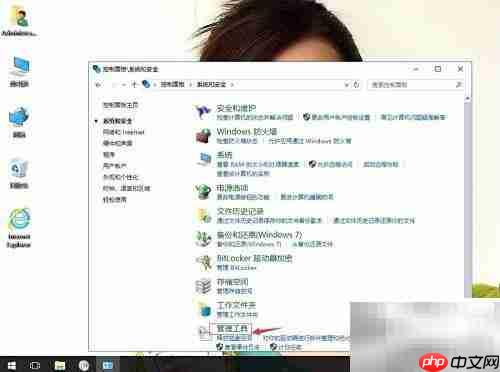The height and width of the screenshot is (372, 500).
Task: Open the address bar history dropdown
Action: coord(347,85)
